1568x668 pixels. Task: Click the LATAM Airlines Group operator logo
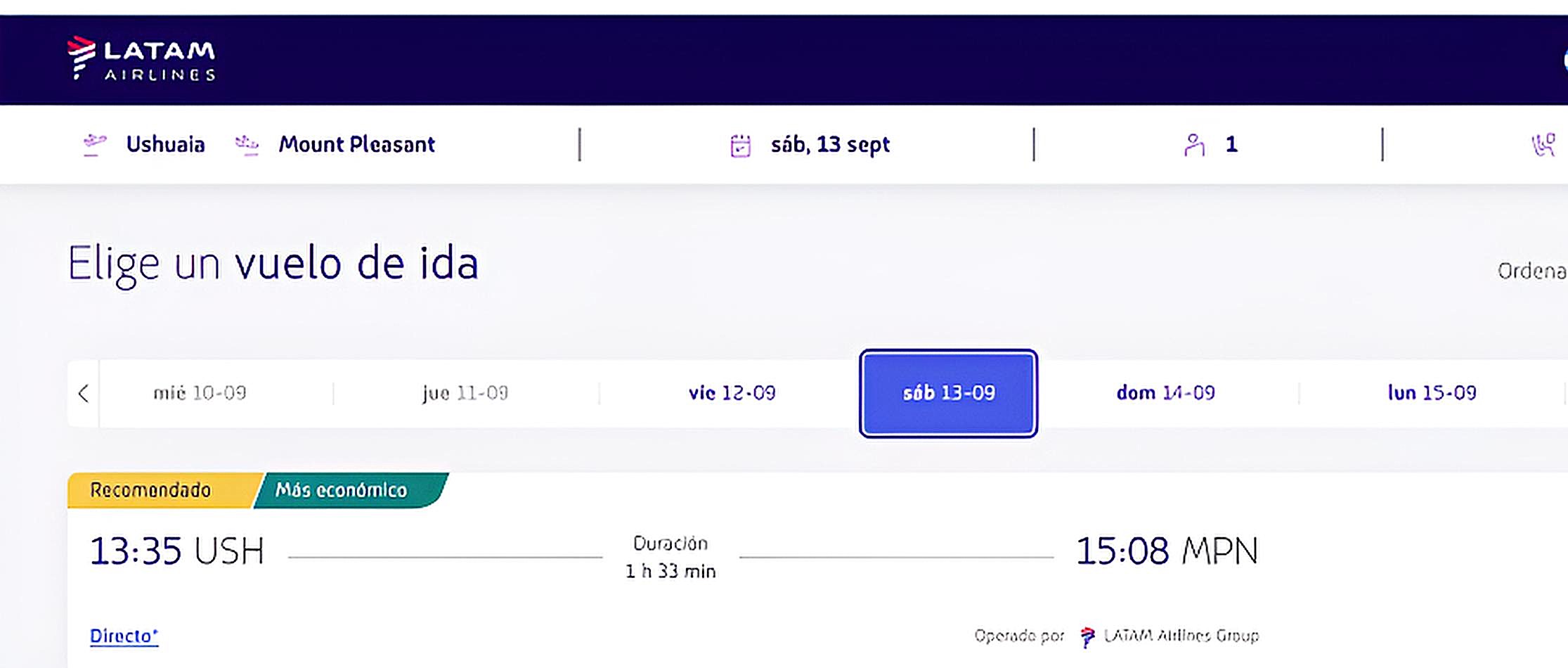pos(1087,636)
